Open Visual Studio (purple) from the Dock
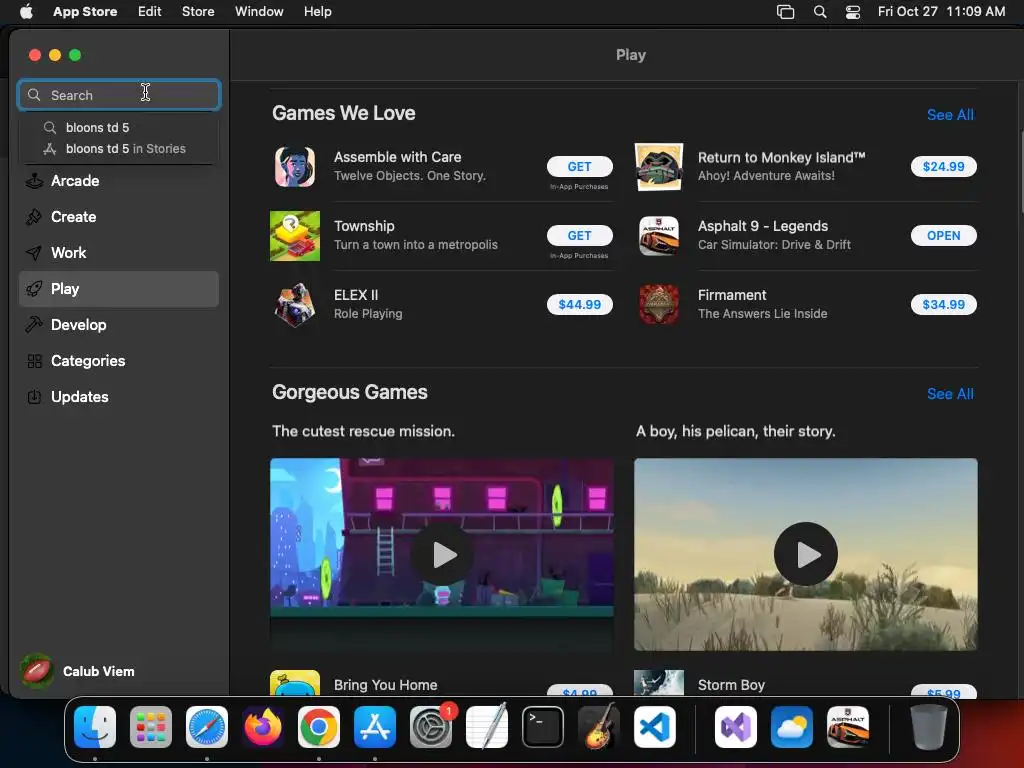Viewport: 1024px width, 768px height. 736,727
